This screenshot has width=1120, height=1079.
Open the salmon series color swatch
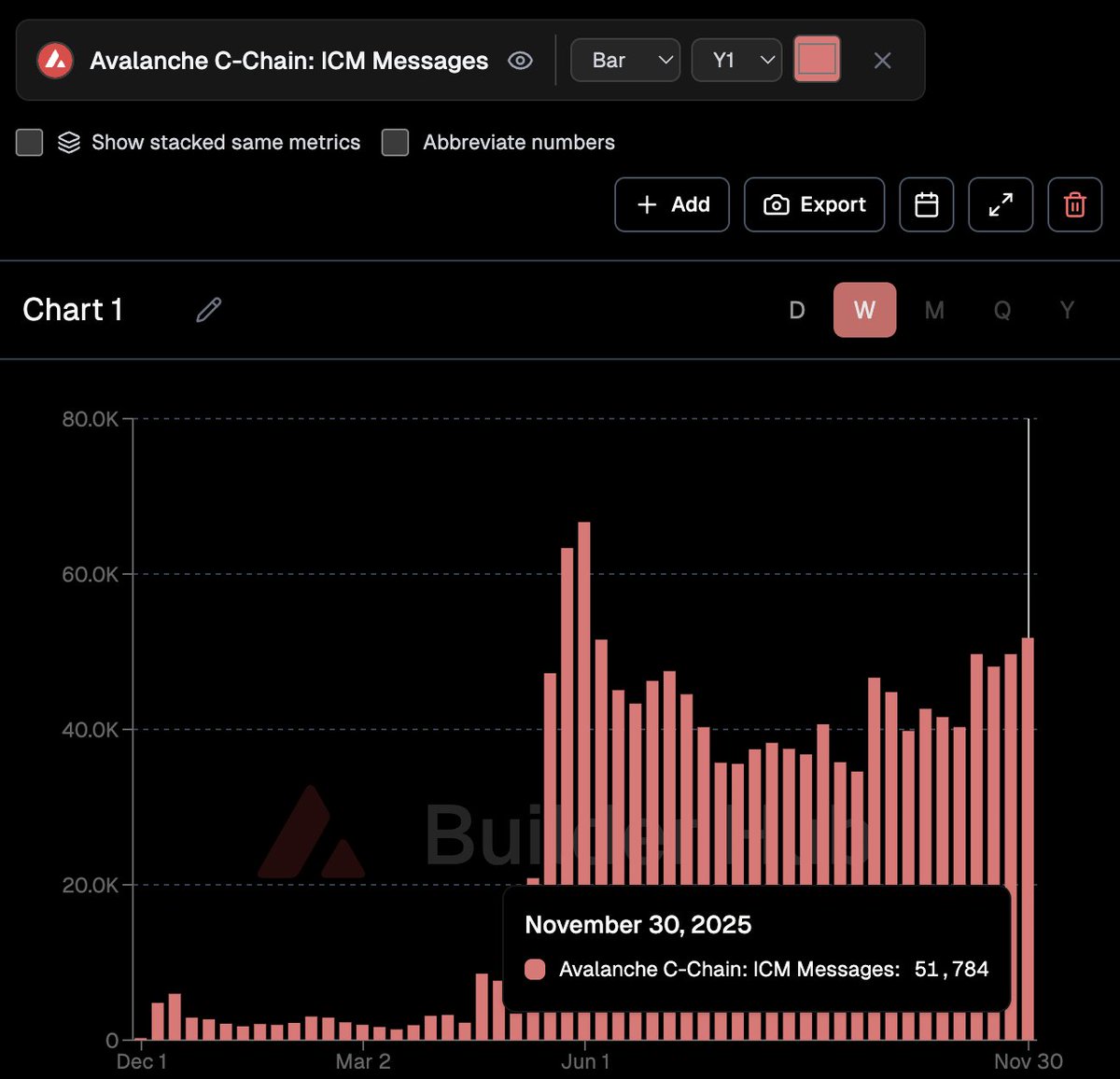(x=817, y=60)
